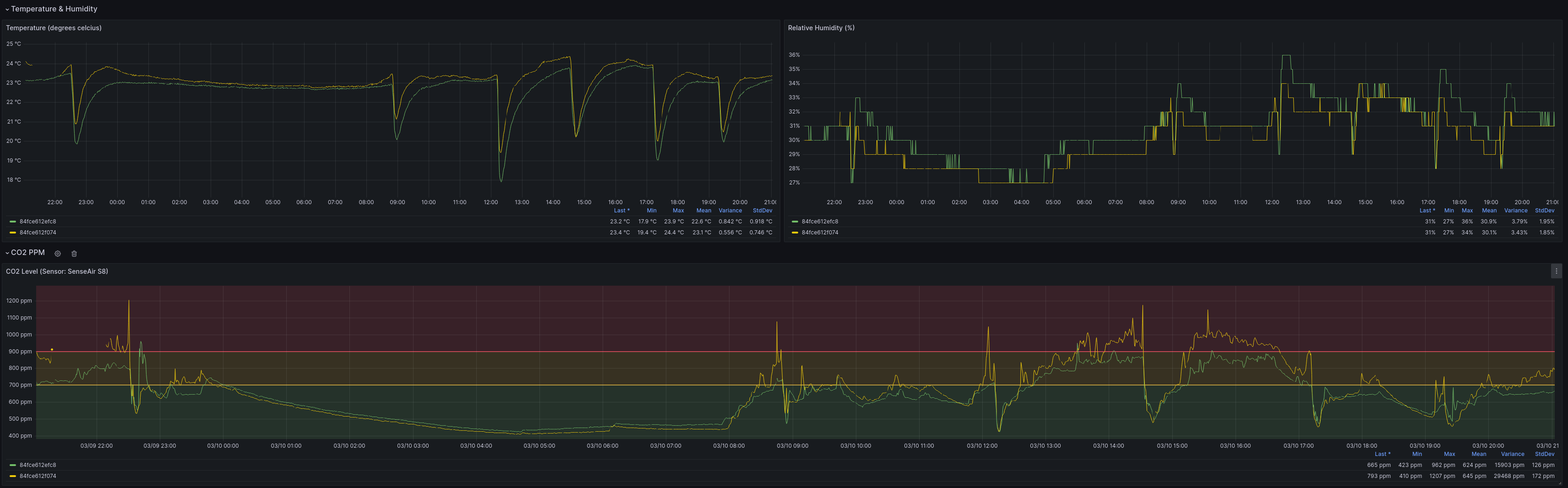Click the 36% max humidity legend value
Screen dimensions: 1568x488
[x=1468, y=222]
